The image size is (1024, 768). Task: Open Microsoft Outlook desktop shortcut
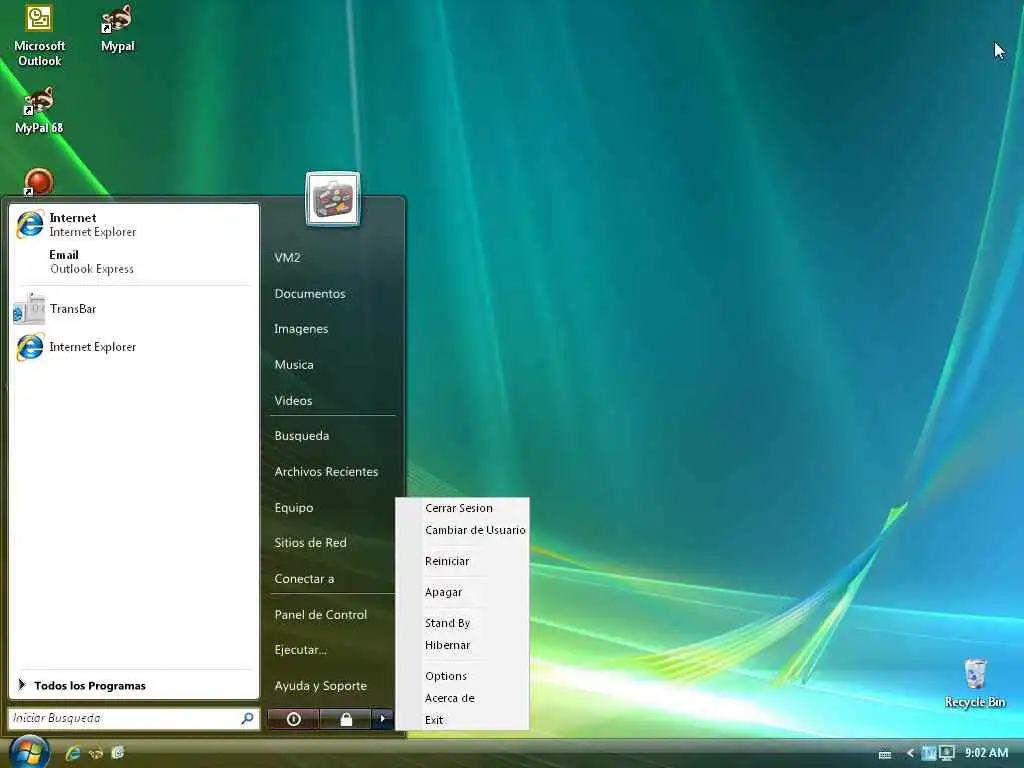pyautogui.click(x=39, y=35)
